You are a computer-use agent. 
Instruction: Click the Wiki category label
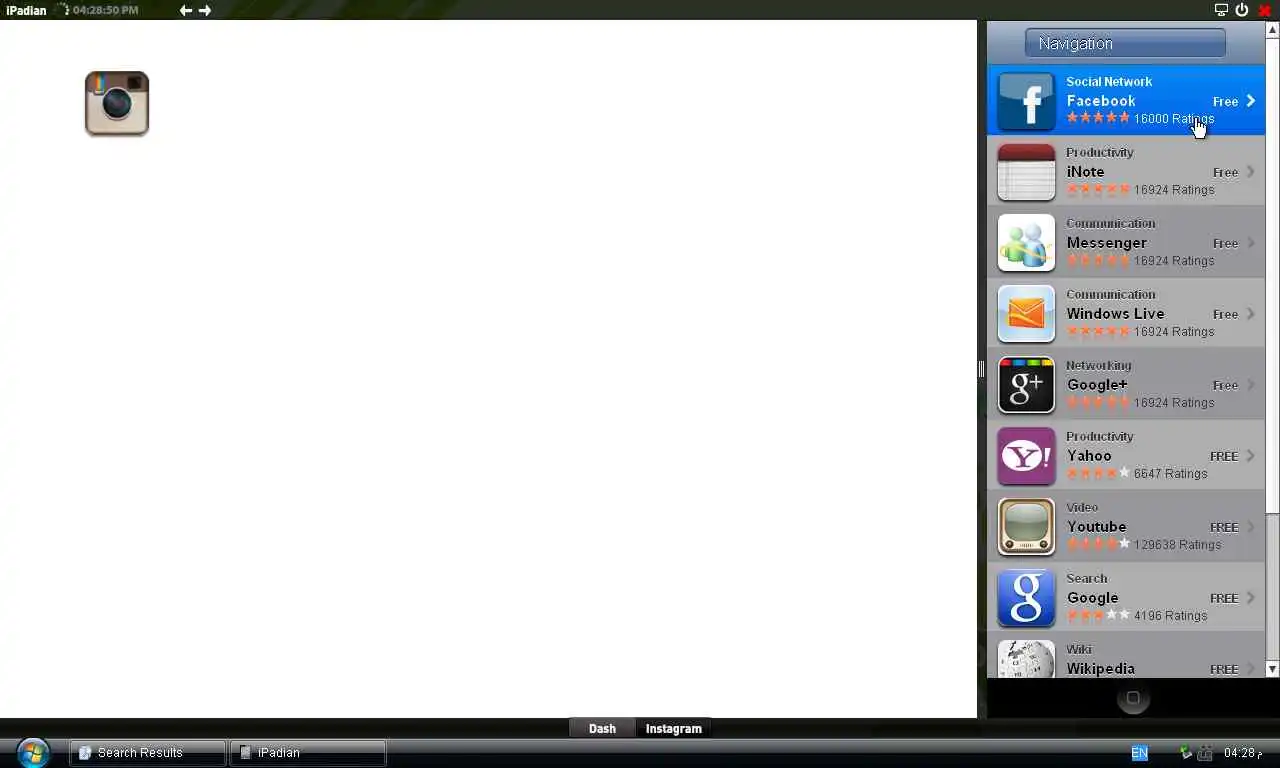pyautogui.click(x=1079, y=649)
